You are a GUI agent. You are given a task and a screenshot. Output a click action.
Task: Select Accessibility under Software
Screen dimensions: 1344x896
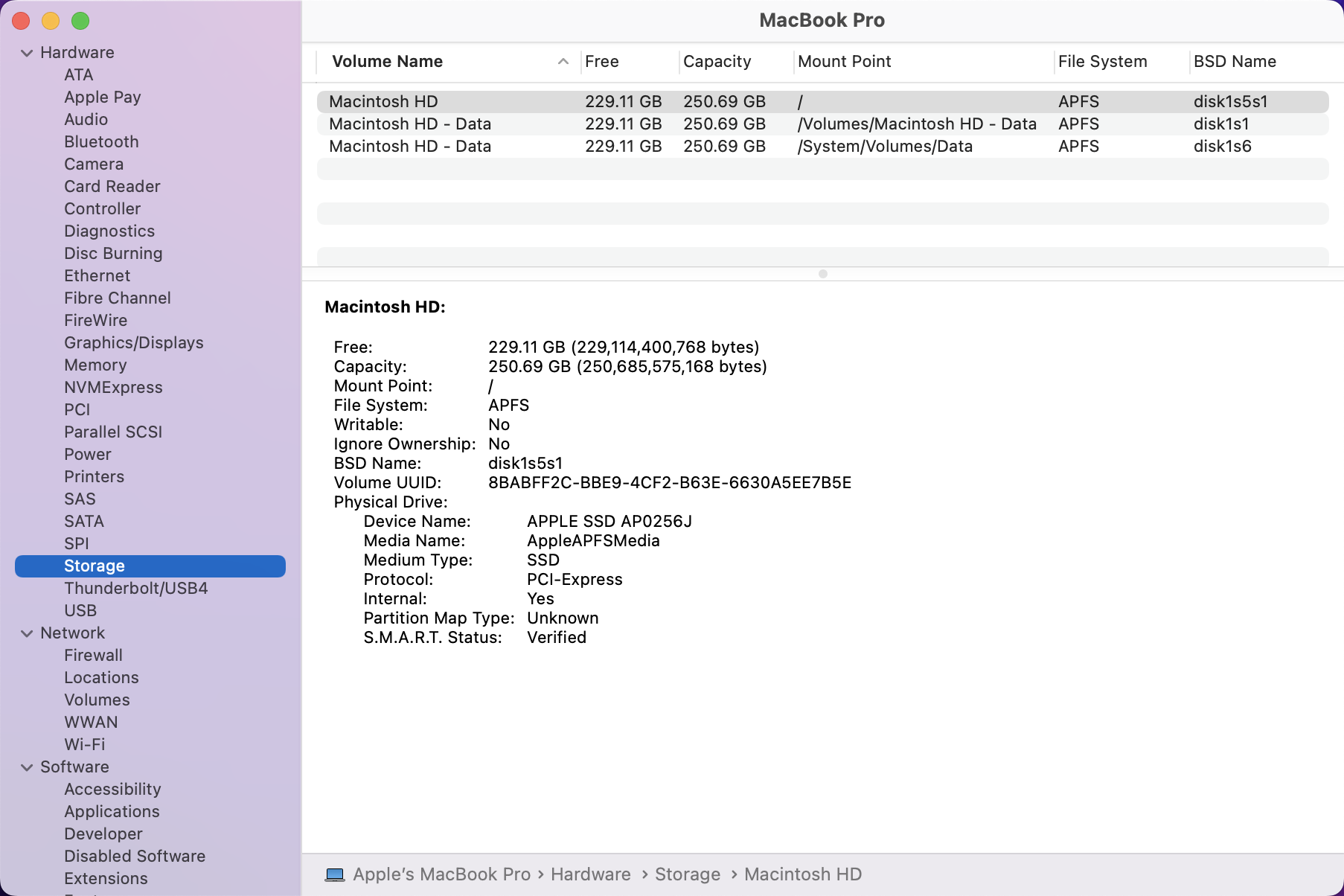(x=113, y=790)
